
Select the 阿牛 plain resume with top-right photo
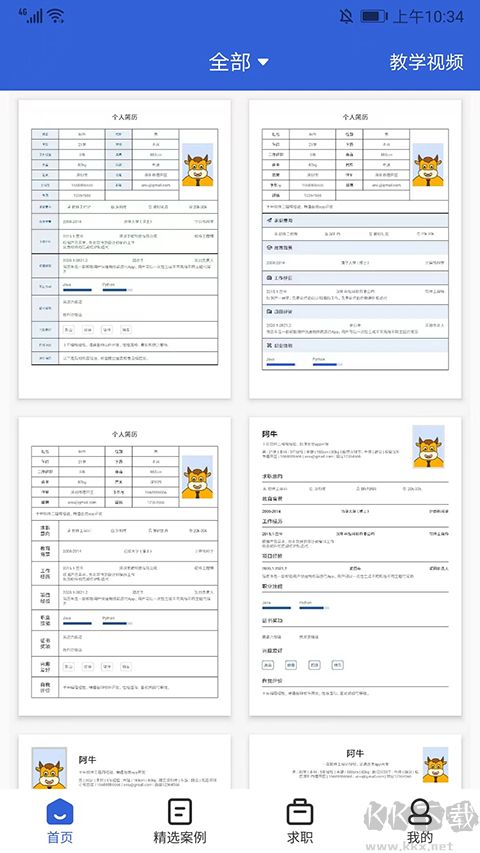click(355, 566)
